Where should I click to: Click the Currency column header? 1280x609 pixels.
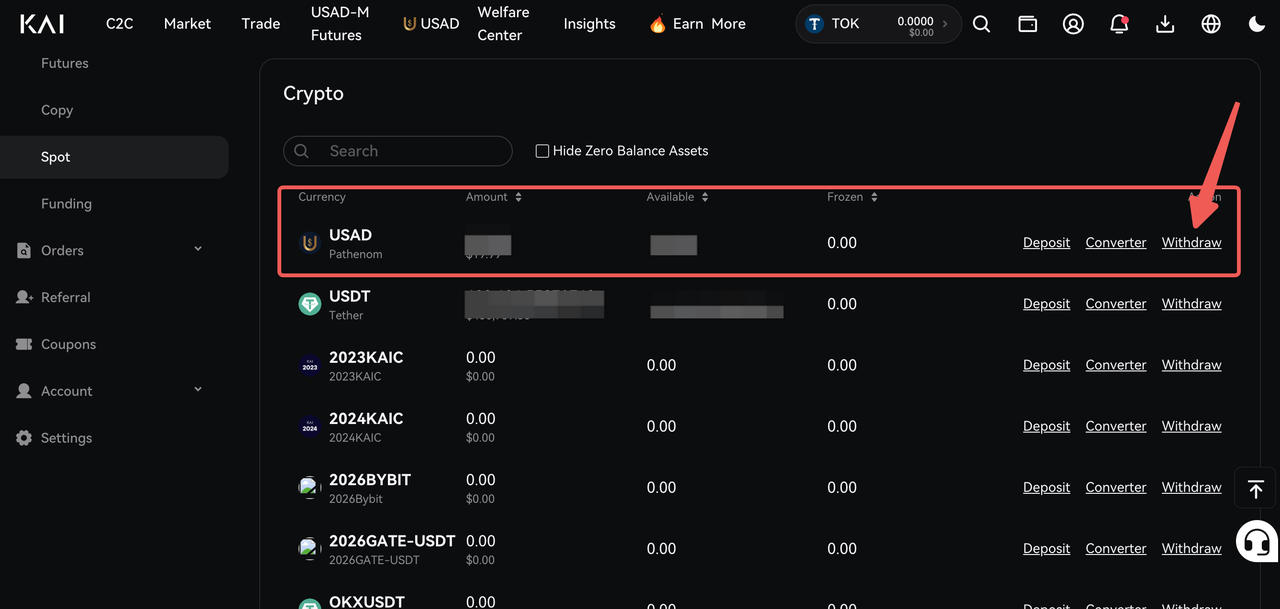[x=322, y=197]
